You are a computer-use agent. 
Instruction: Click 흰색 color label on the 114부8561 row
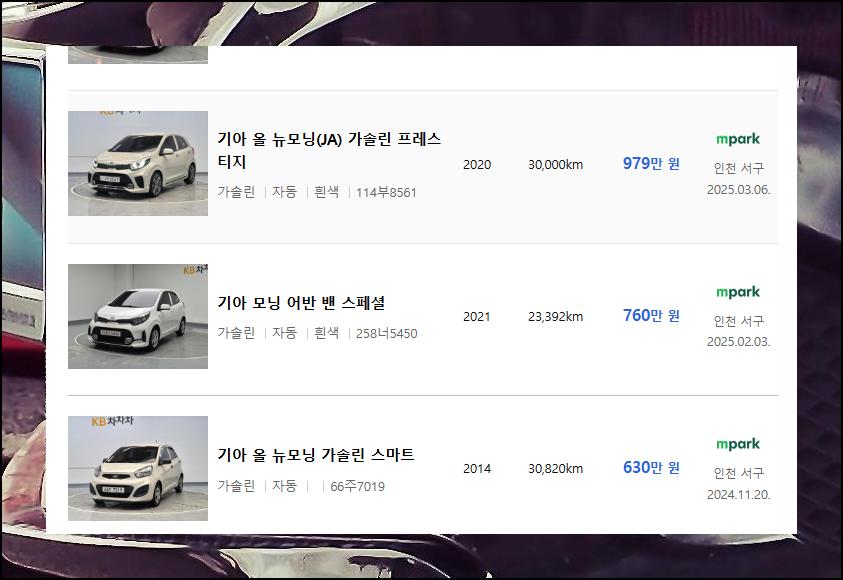pos(326,192)
